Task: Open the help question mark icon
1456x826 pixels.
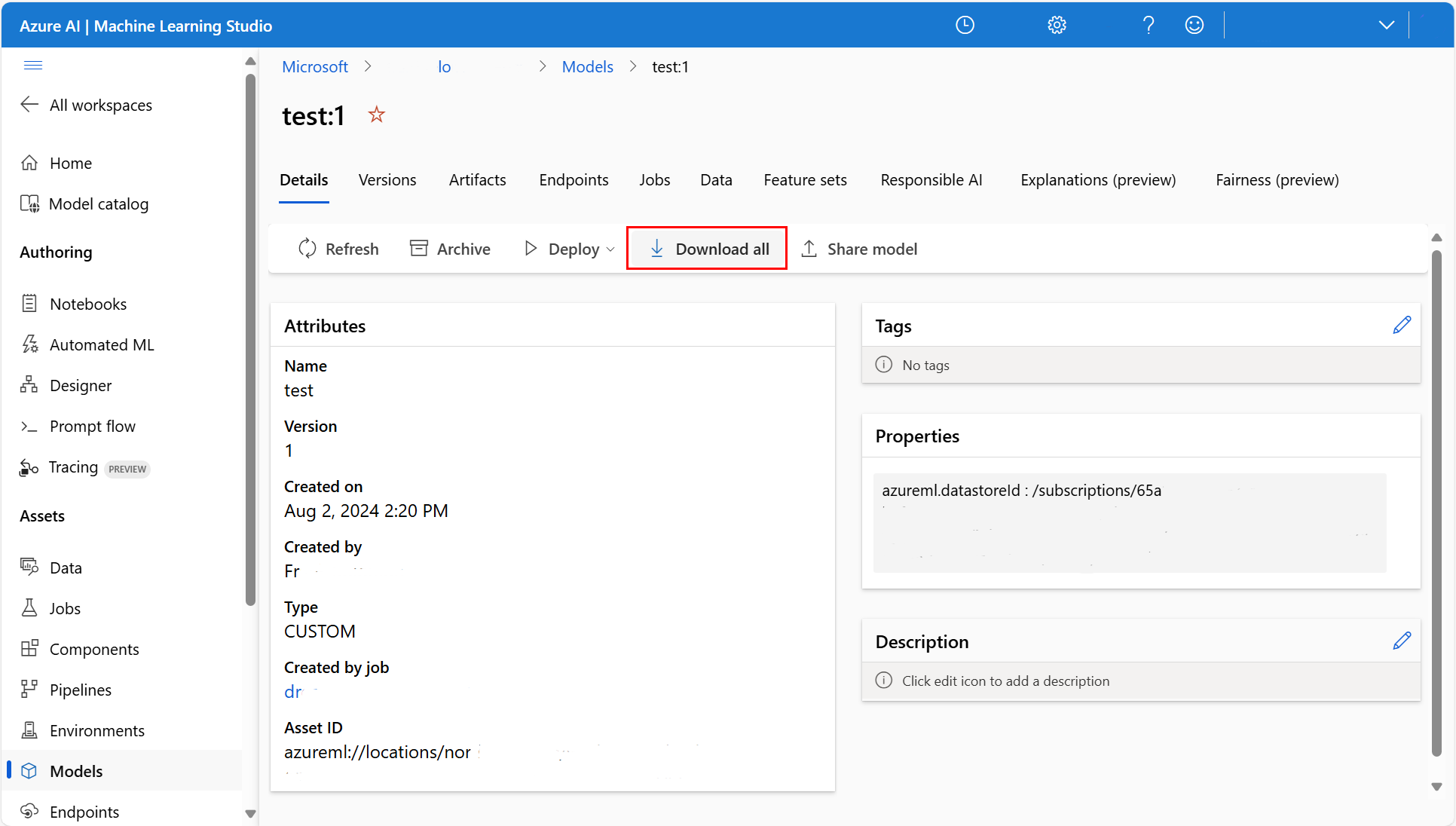Action: point(1148,25)
